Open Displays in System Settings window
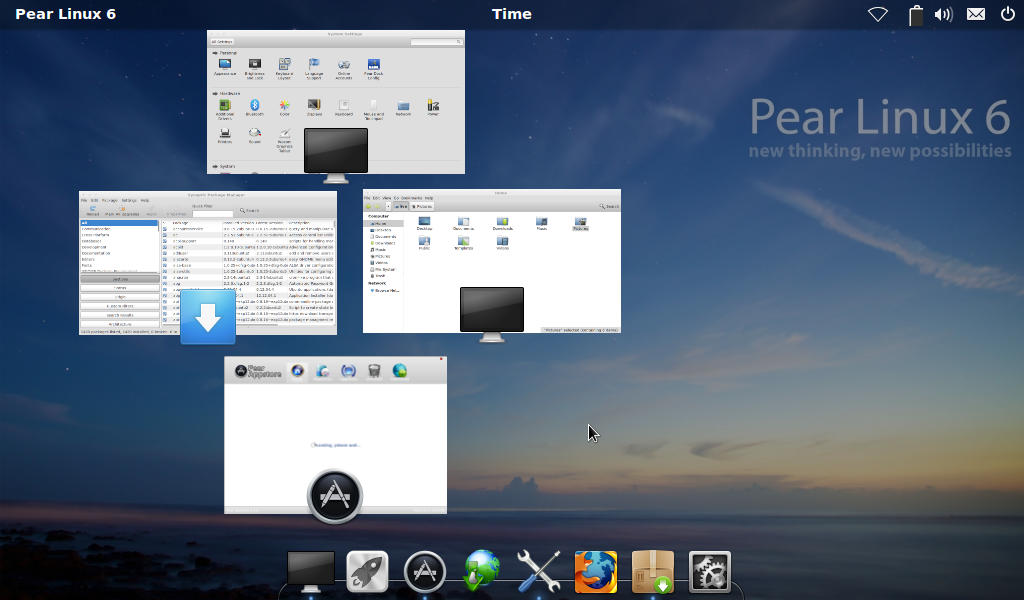The height and width of the screenshot is (600, 1024). 314,108
